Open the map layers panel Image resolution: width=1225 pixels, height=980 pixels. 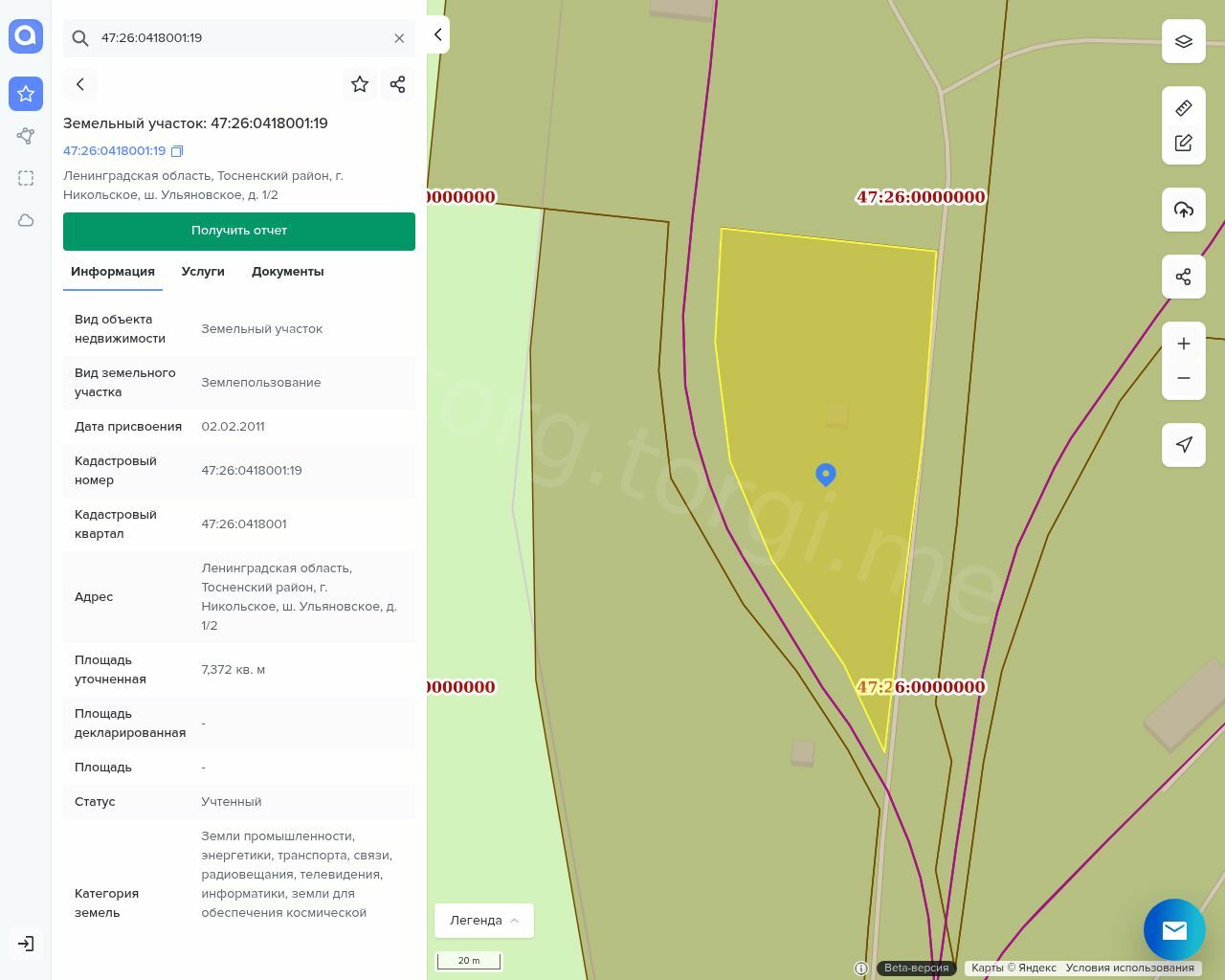1183,41
